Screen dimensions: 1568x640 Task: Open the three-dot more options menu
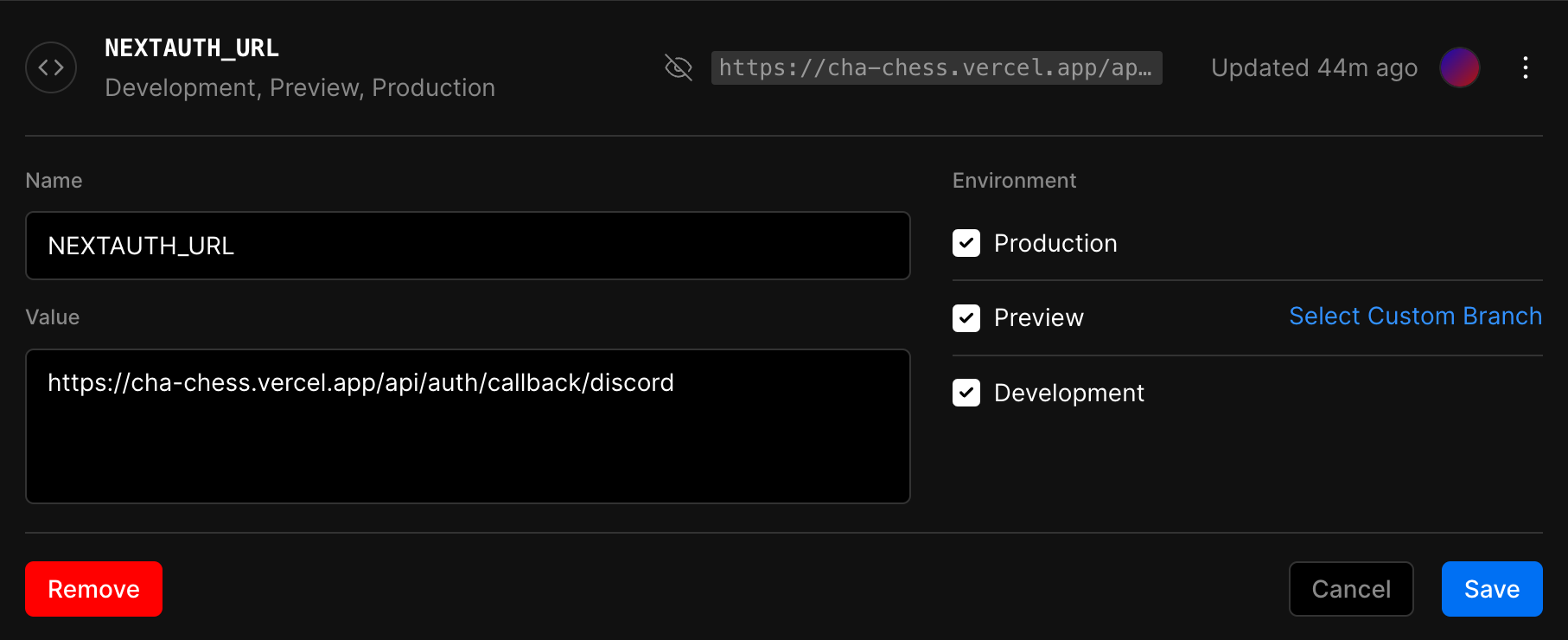tap(1525, 67)
